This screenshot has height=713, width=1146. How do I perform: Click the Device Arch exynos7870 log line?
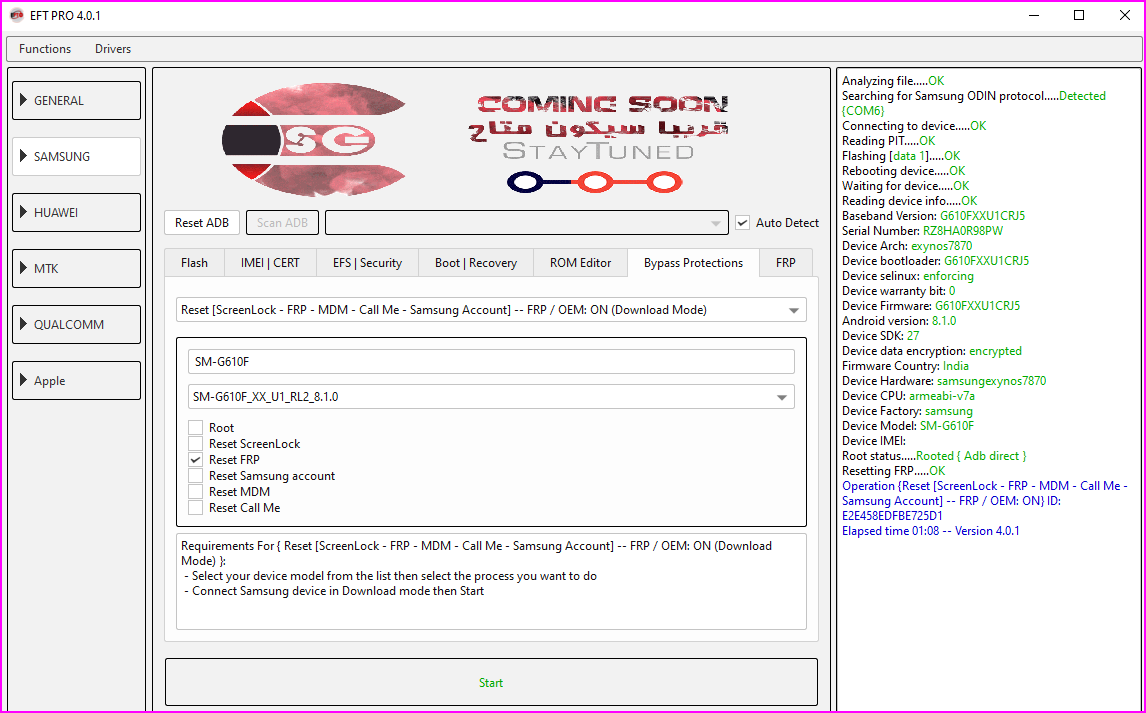coord(907,245)
